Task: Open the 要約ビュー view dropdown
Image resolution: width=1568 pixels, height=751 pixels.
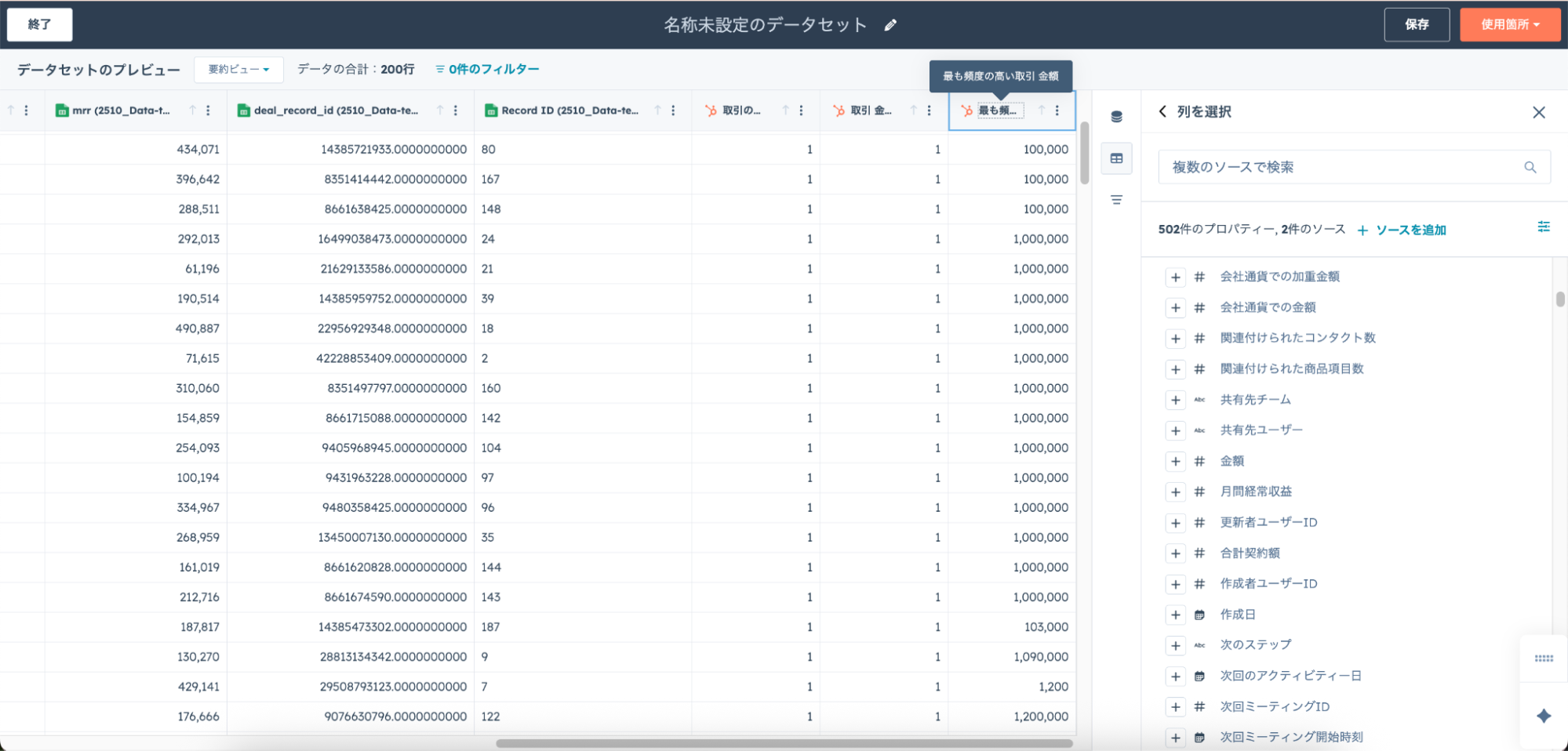Action: pos(238,70)
